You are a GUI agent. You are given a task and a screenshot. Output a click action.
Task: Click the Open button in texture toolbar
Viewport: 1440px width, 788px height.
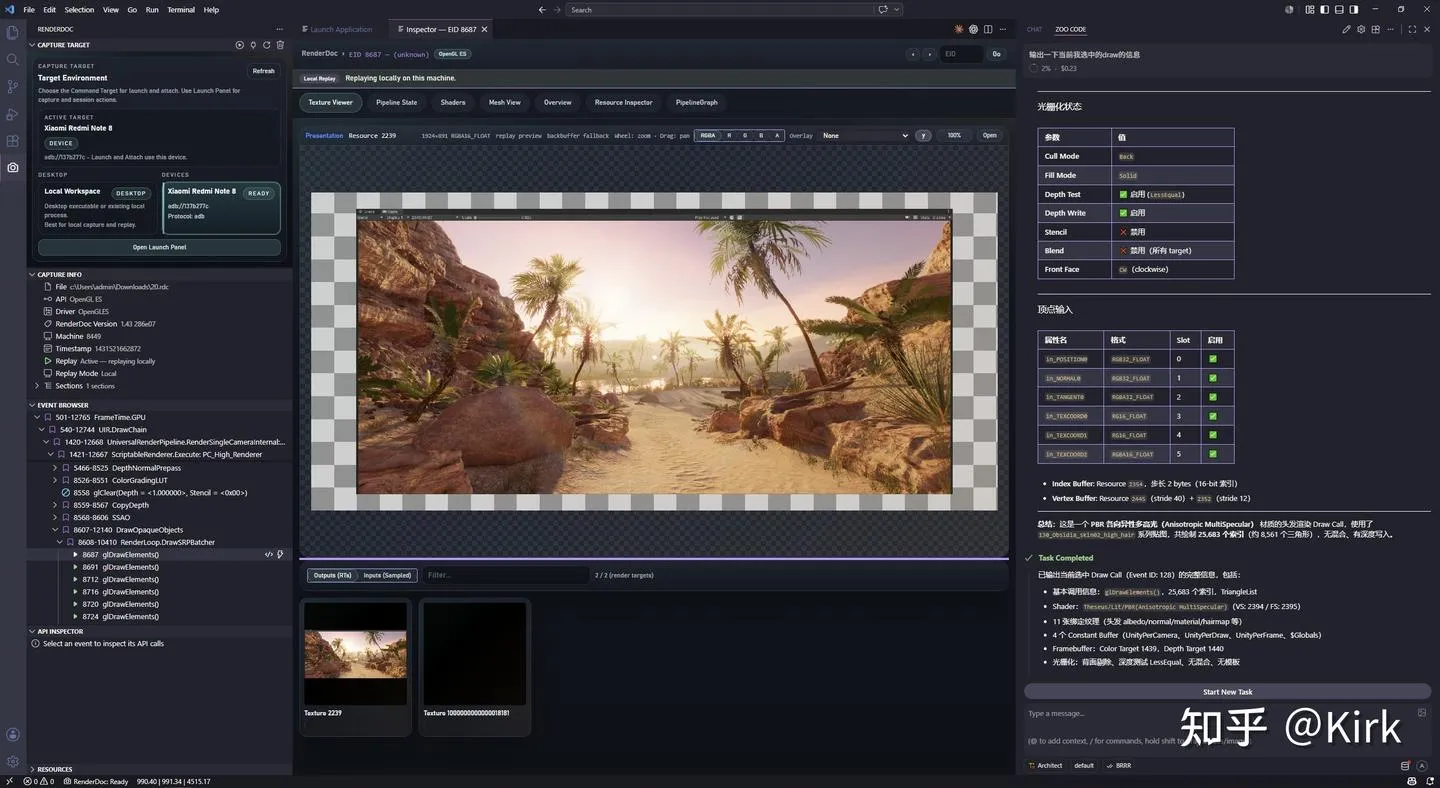(x=989, y=135)
